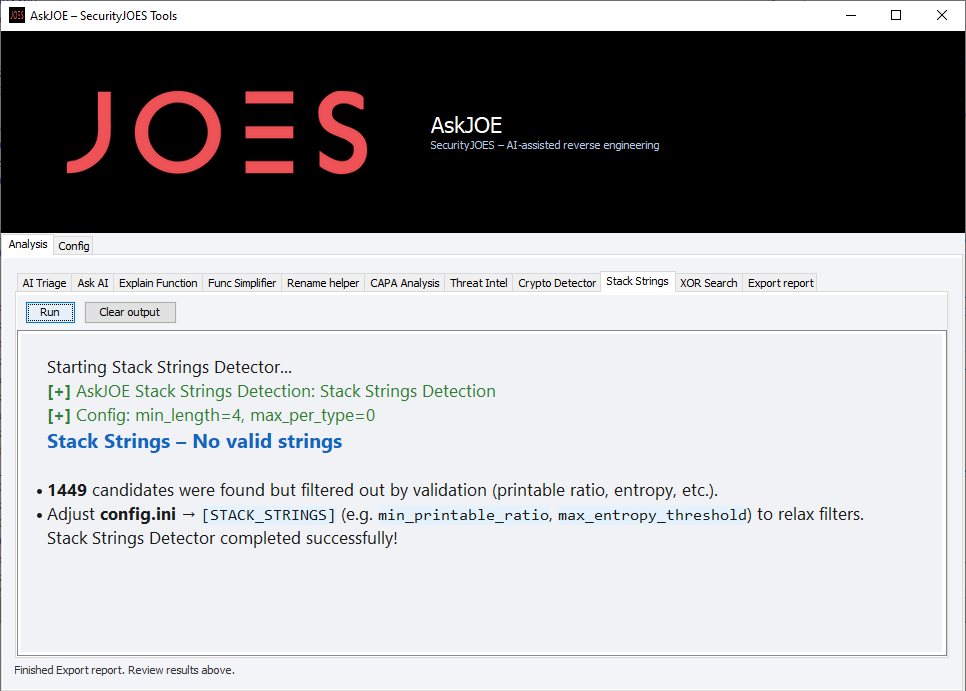Click the Config min_length=4 output line
This screenshot has width=966, height=691.
(x=211, y=416)
